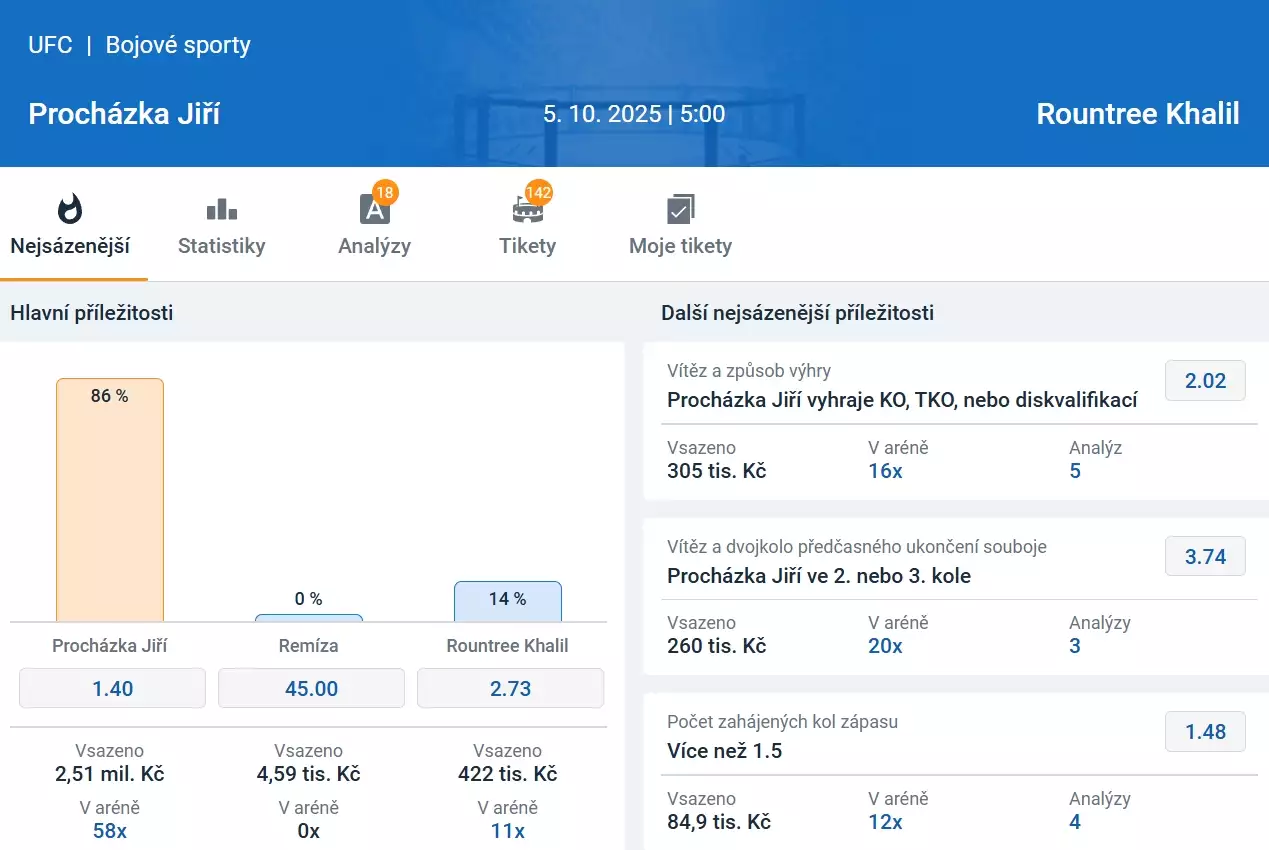
Task: Click the Tikety arena icon with badge 142
Action: point(527,209)
